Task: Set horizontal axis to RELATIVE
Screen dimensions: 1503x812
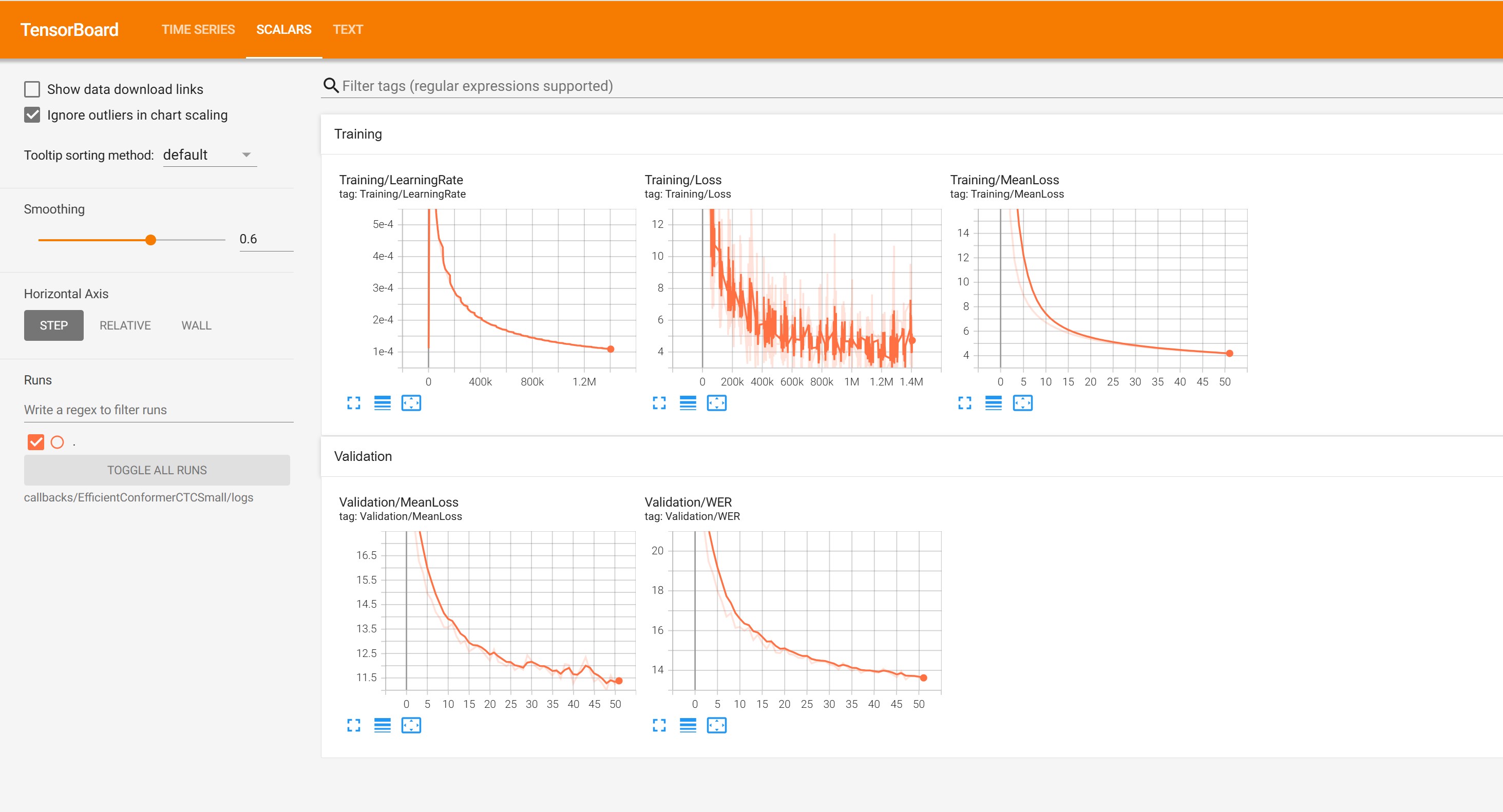Action: tap(125, 325)
